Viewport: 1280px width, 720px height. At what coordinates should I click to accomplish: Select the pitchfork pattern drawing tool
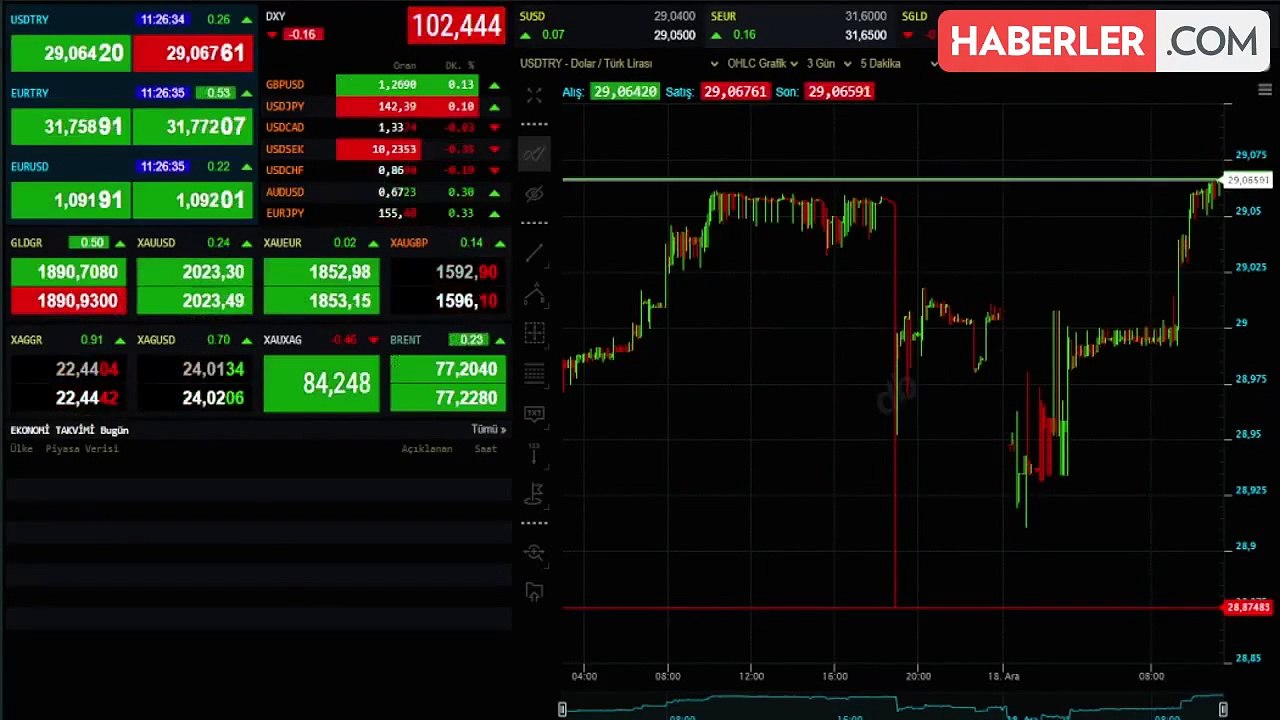[534, 294]
